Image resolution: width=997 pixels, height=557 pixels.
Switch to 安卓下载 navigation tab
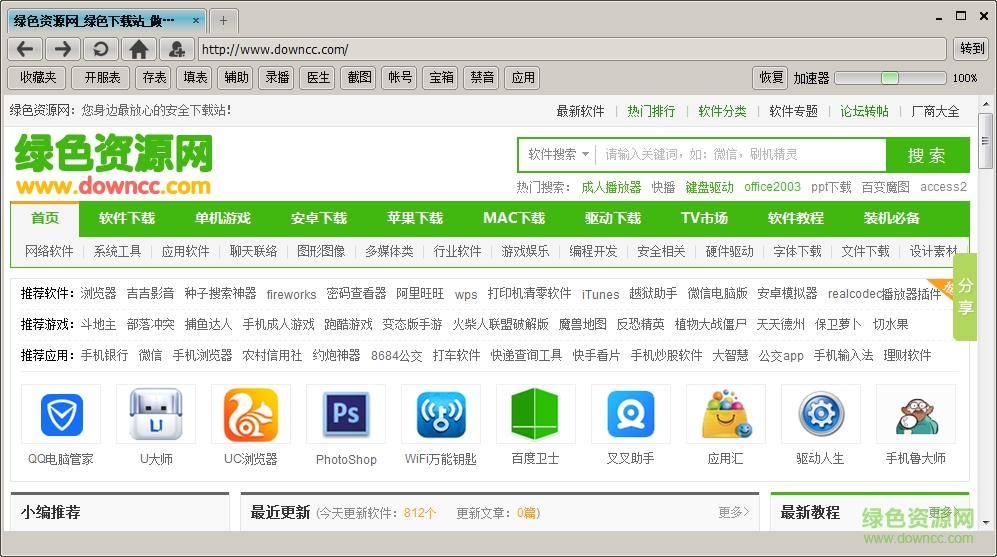point(319,218)
